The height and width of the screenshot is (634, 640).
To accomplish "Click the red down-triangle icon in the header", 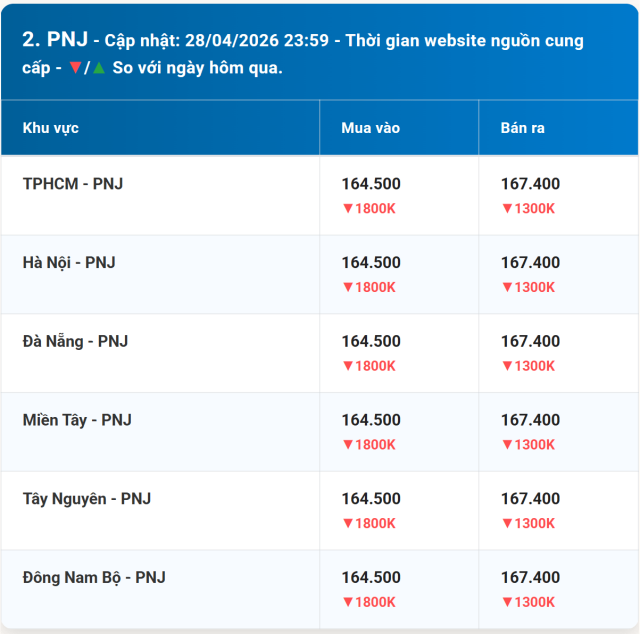I will point(76,69).
